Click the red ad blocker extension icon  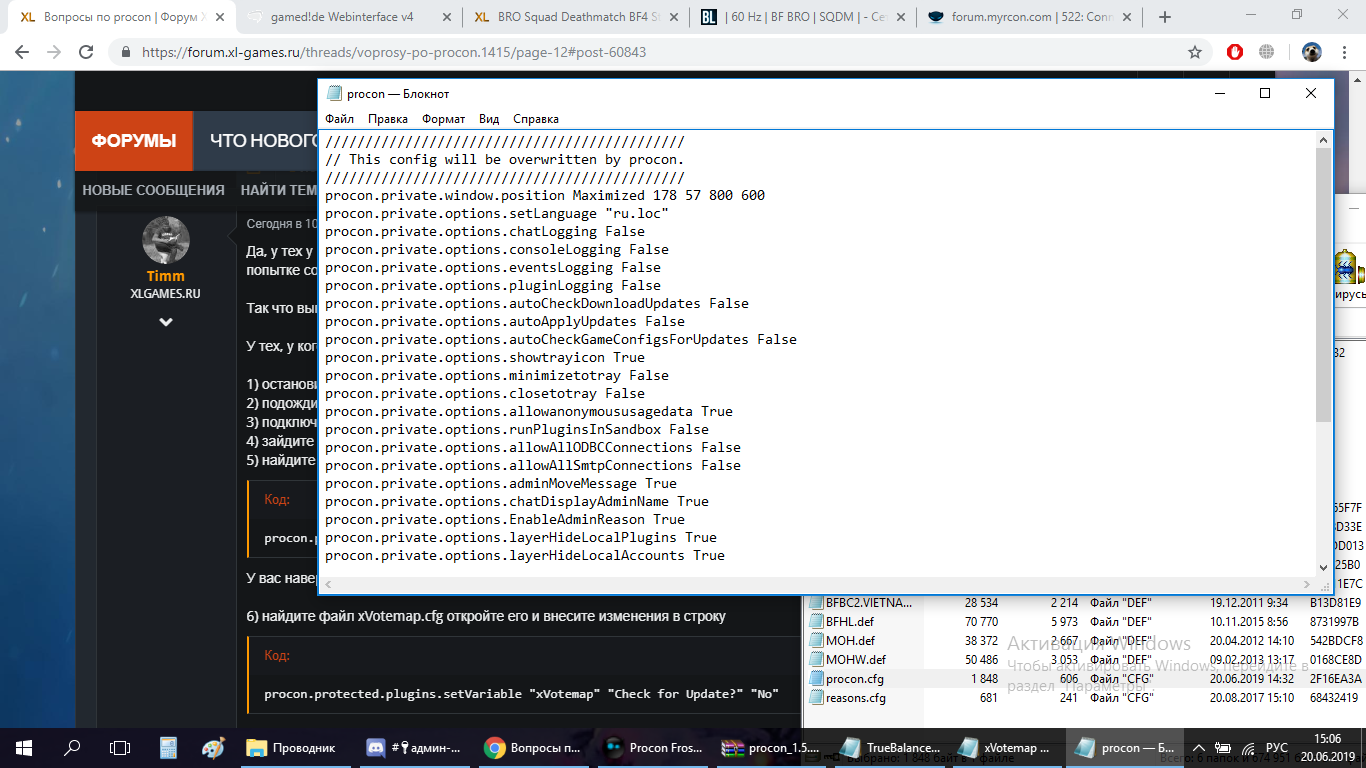[x=1235, y=52]
